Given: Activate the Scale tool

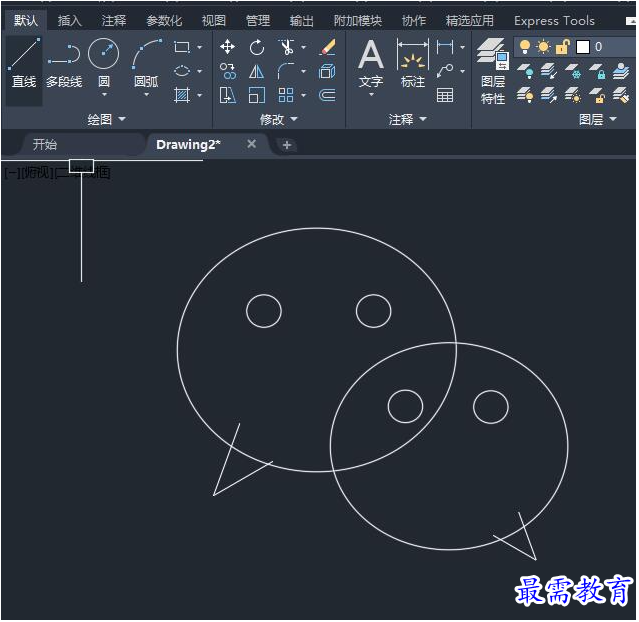Looking at the screenshot, I should (257, 95).
